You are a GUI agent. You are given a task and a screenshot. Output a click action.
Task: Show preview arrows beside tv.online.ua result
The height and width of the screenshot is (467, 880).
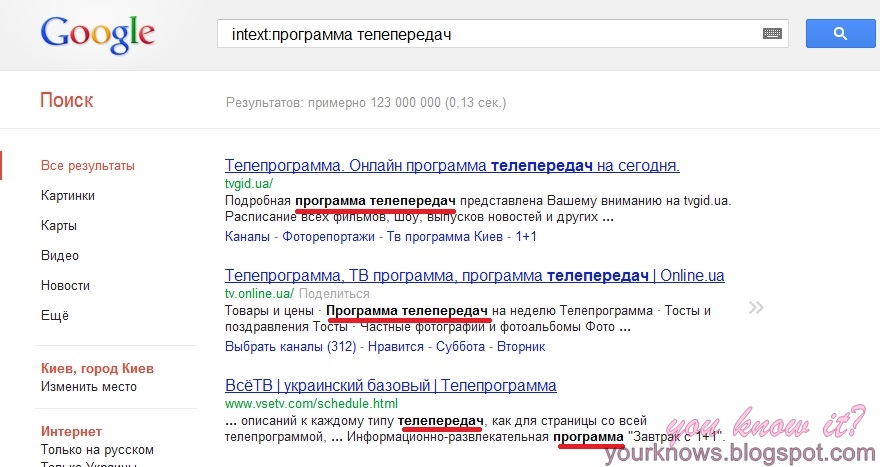point(756,308)
